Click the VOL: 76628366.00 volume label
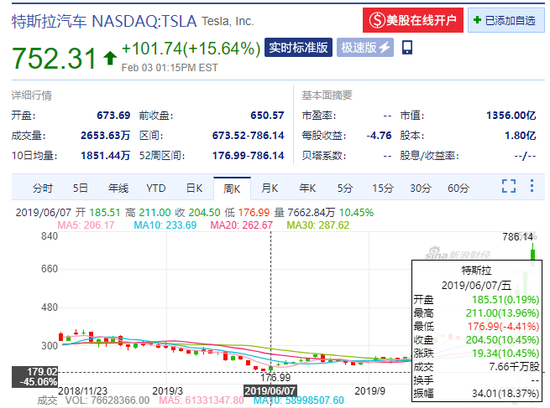The image size is (550, 408). pos(107,400)
